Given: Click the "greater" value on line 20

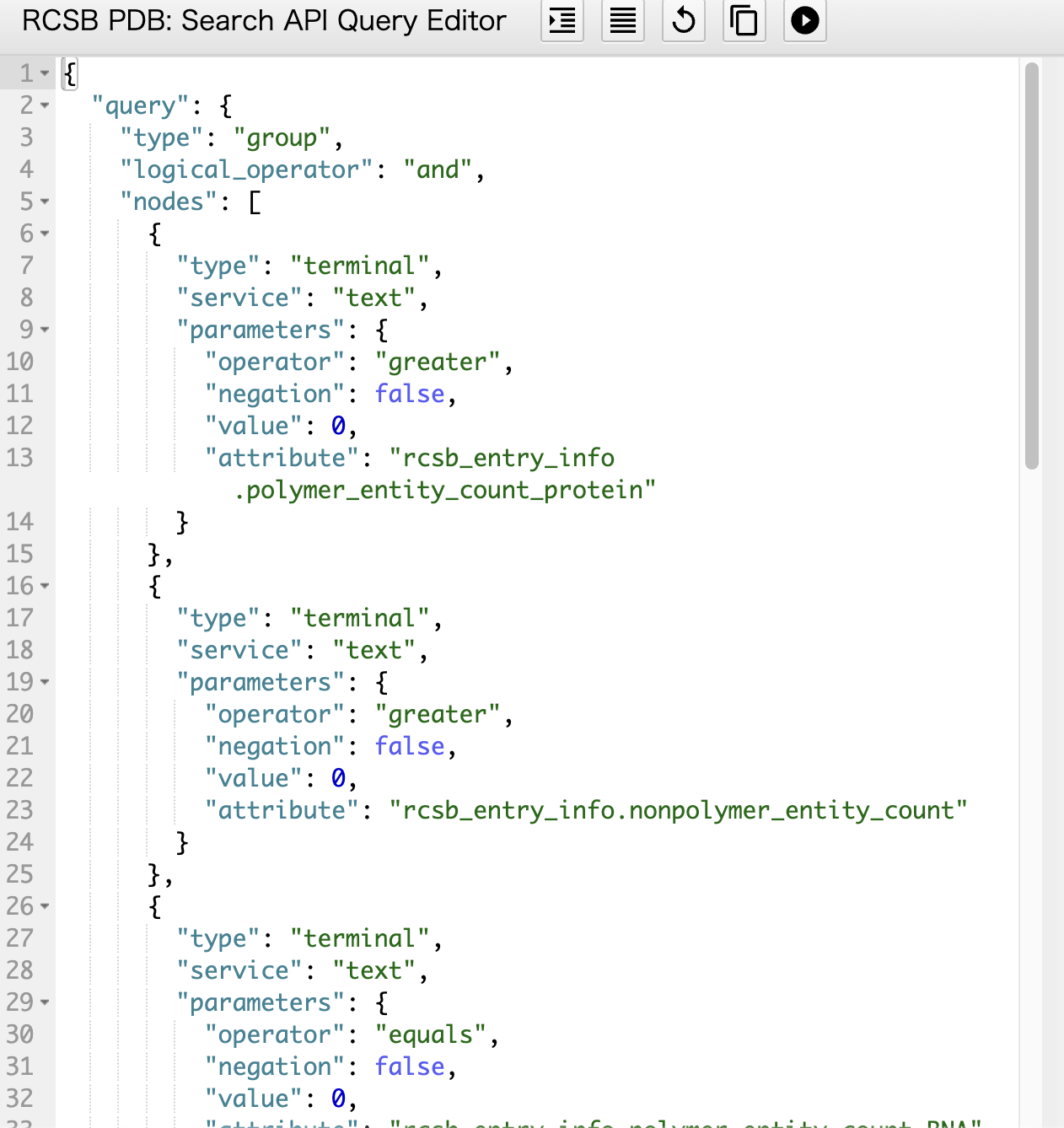Looking at the screenshot, I should [438, 714].
